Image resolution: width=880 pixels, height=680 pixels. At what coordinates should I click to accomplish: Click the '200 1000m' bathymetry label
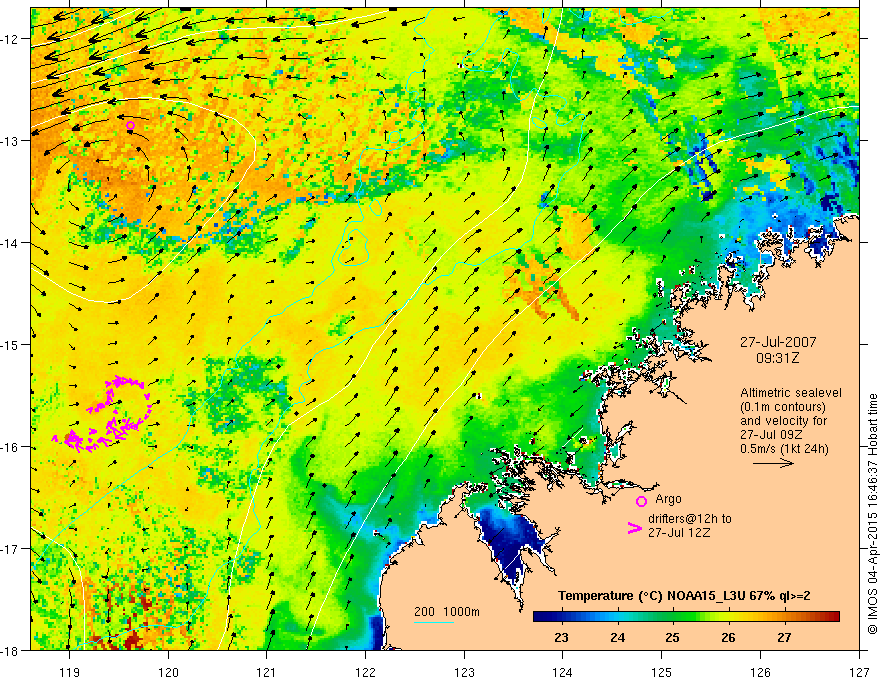point(447,612)
